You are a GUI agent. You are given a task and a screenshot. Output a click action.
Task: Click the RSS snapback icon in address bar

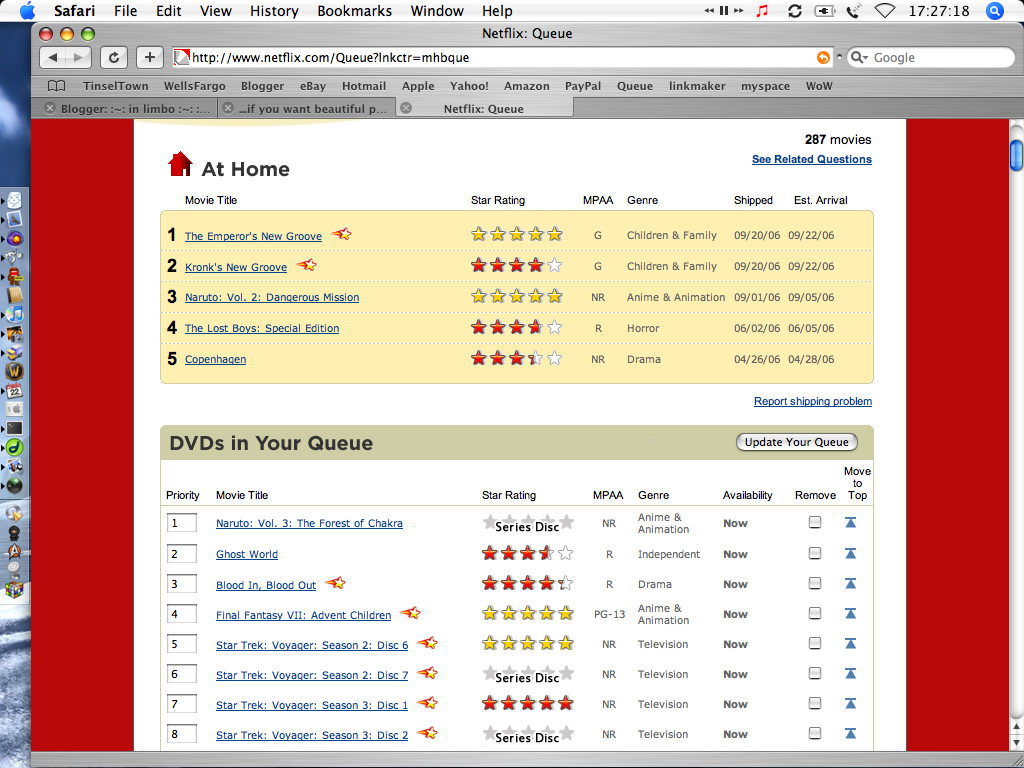point(823,58)
